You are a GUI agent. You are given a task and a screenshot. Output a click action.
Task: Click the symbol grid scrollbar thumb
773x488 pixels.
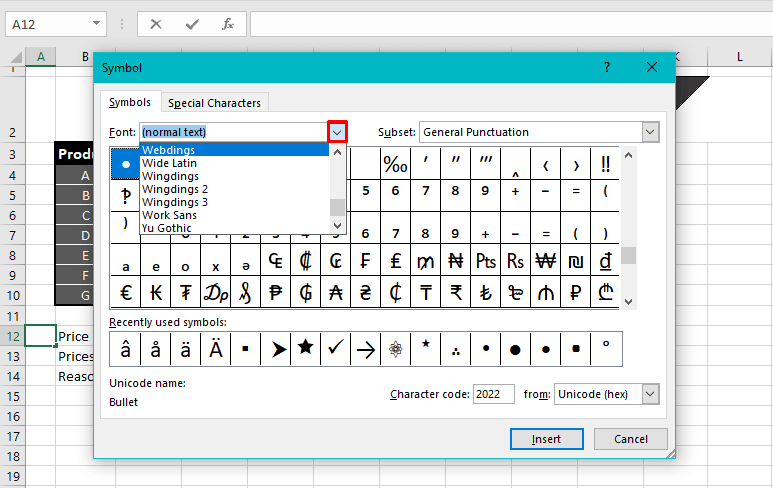[629, 255]
